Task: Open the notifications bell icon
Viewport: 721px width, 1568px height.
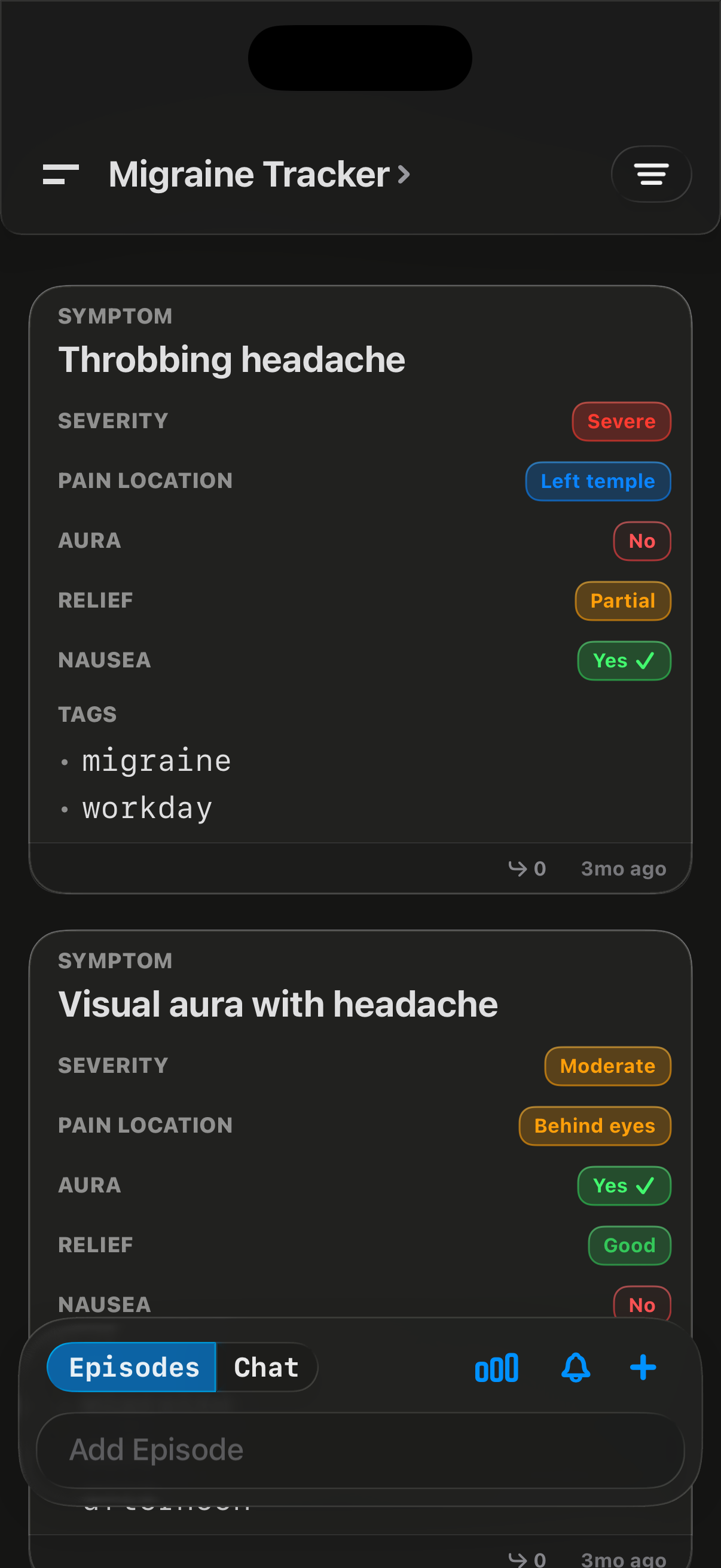Action: point(575,1367)
